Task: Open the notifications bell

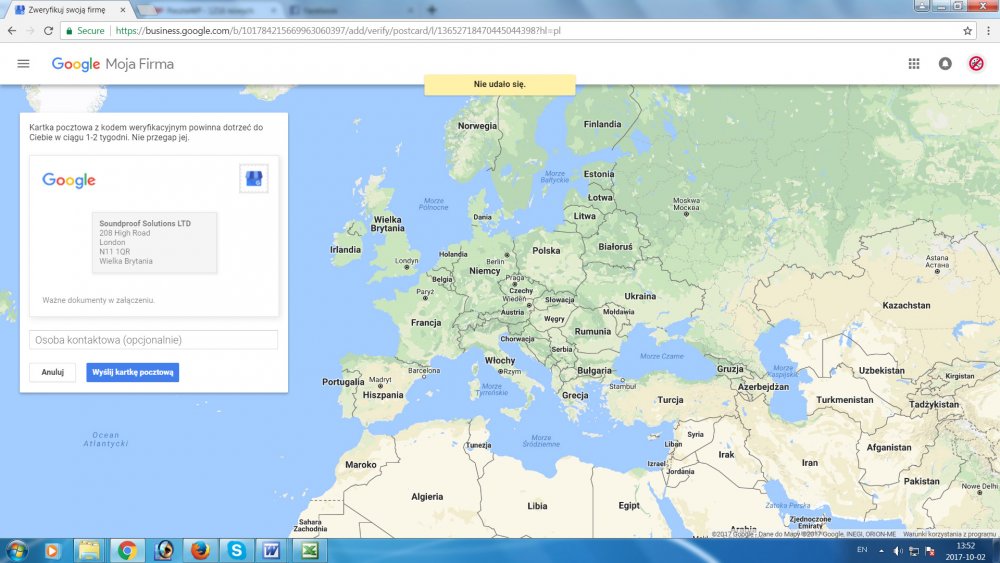Action: click(x=945, y=64)
